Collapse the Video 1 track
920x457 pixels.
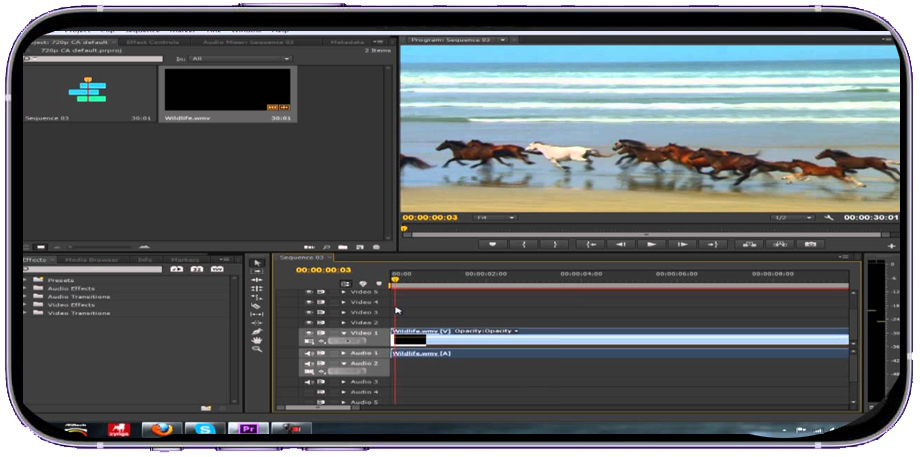[344, 333]
